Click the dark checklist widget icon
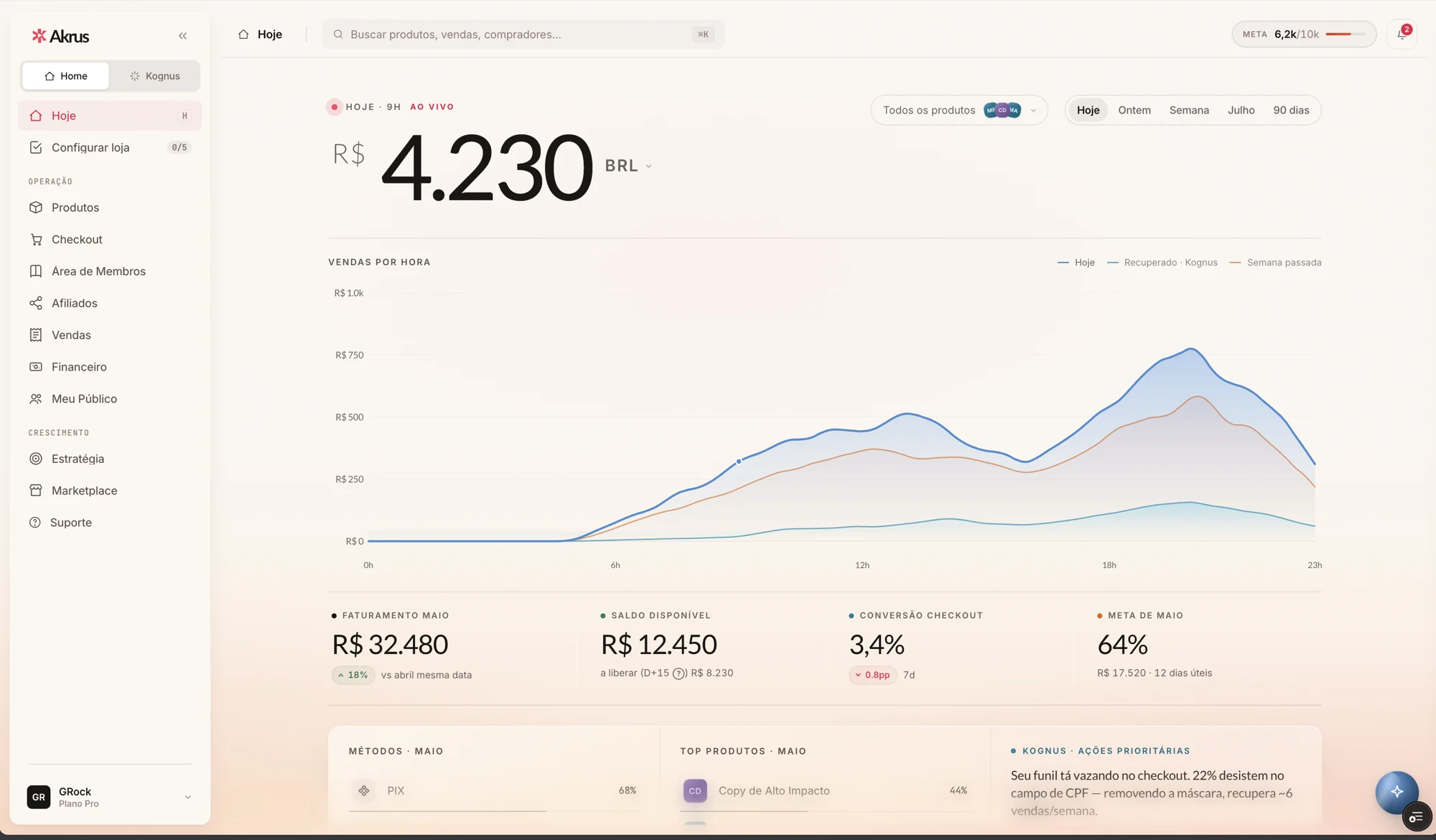 pos(1416,817)
